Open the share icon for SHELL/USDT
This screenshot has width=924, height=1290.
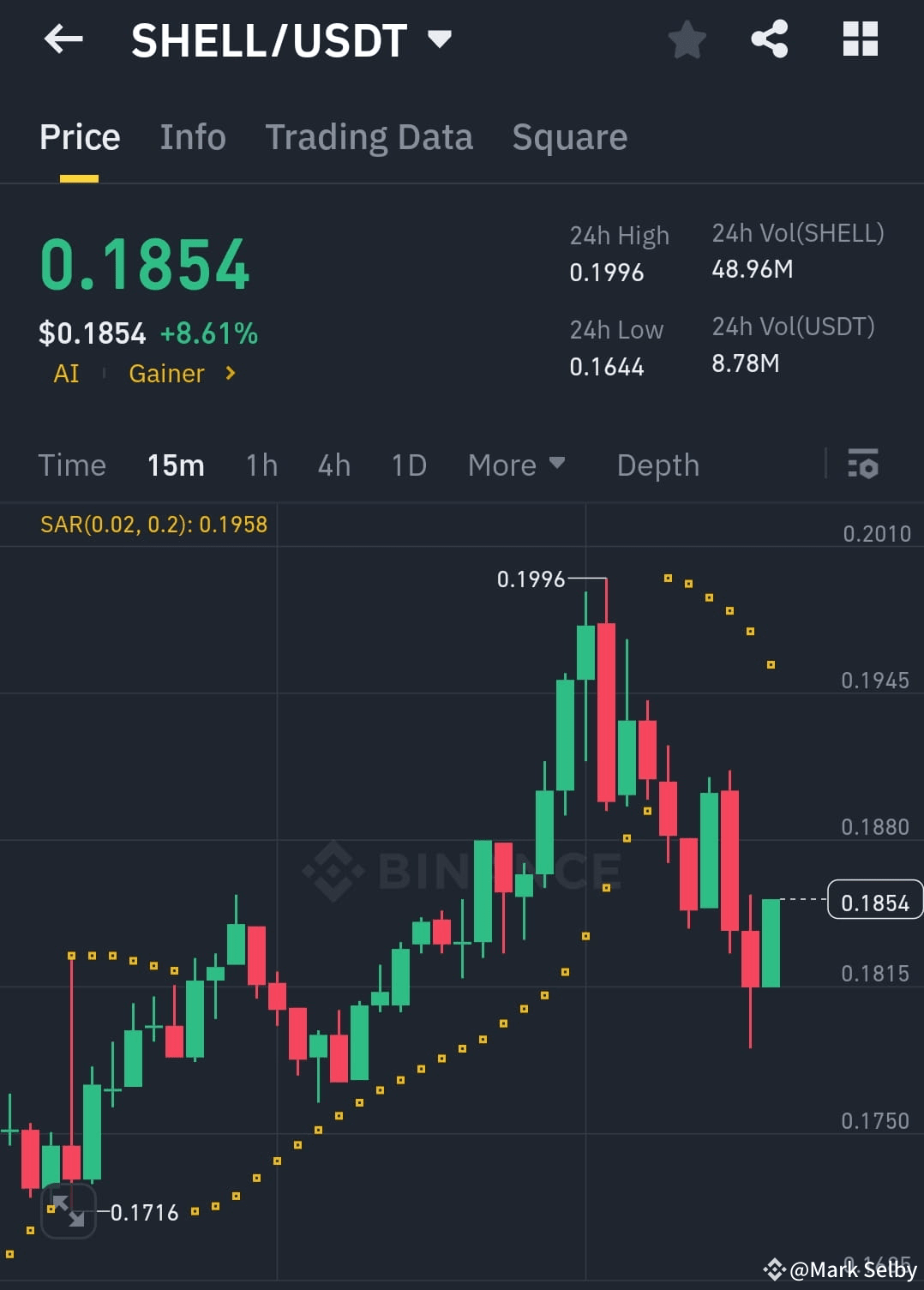[769, 39]
